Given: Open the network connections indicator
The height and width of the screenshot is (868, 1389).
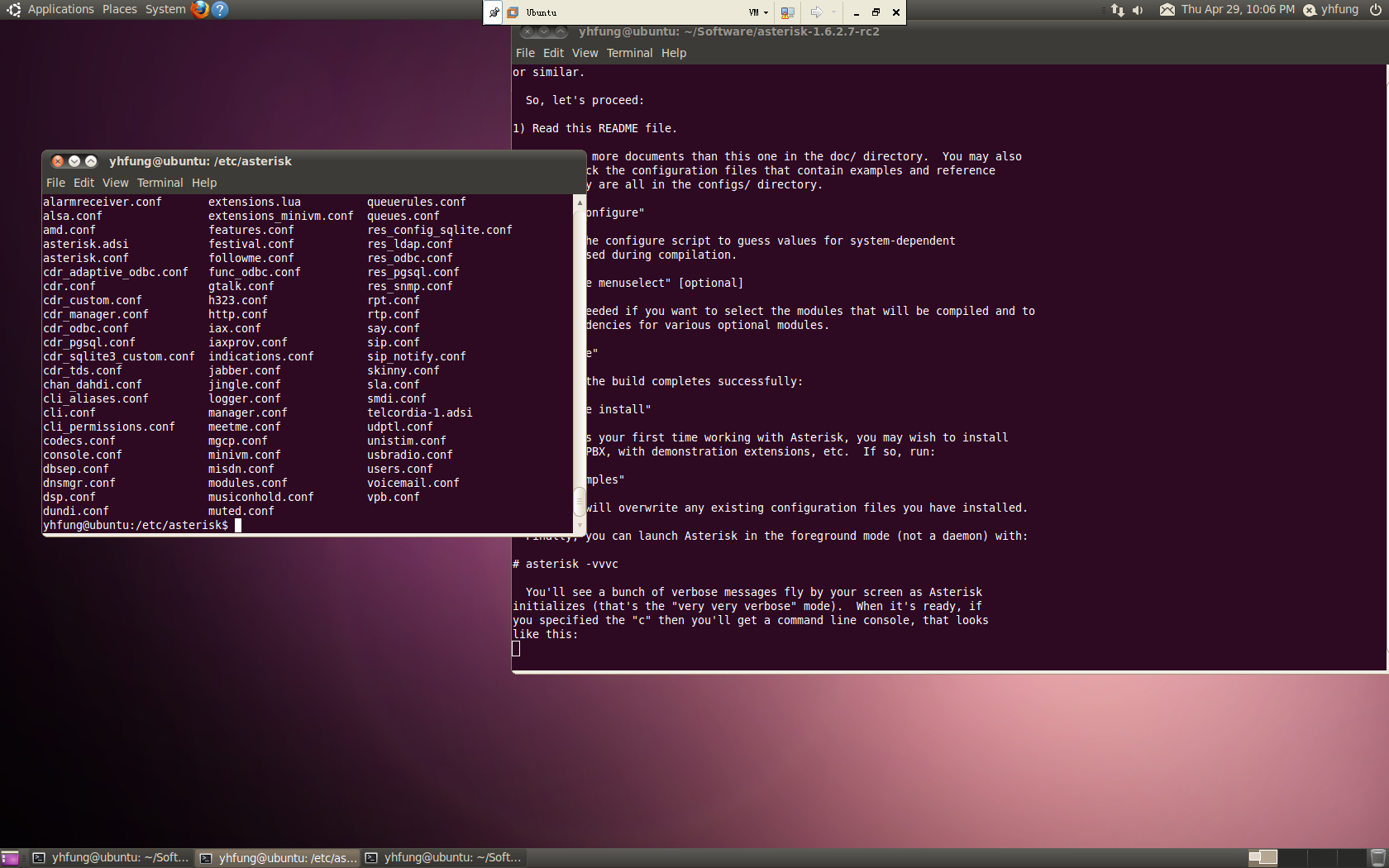Looking at the screenshot, I should click(1118, 10).
